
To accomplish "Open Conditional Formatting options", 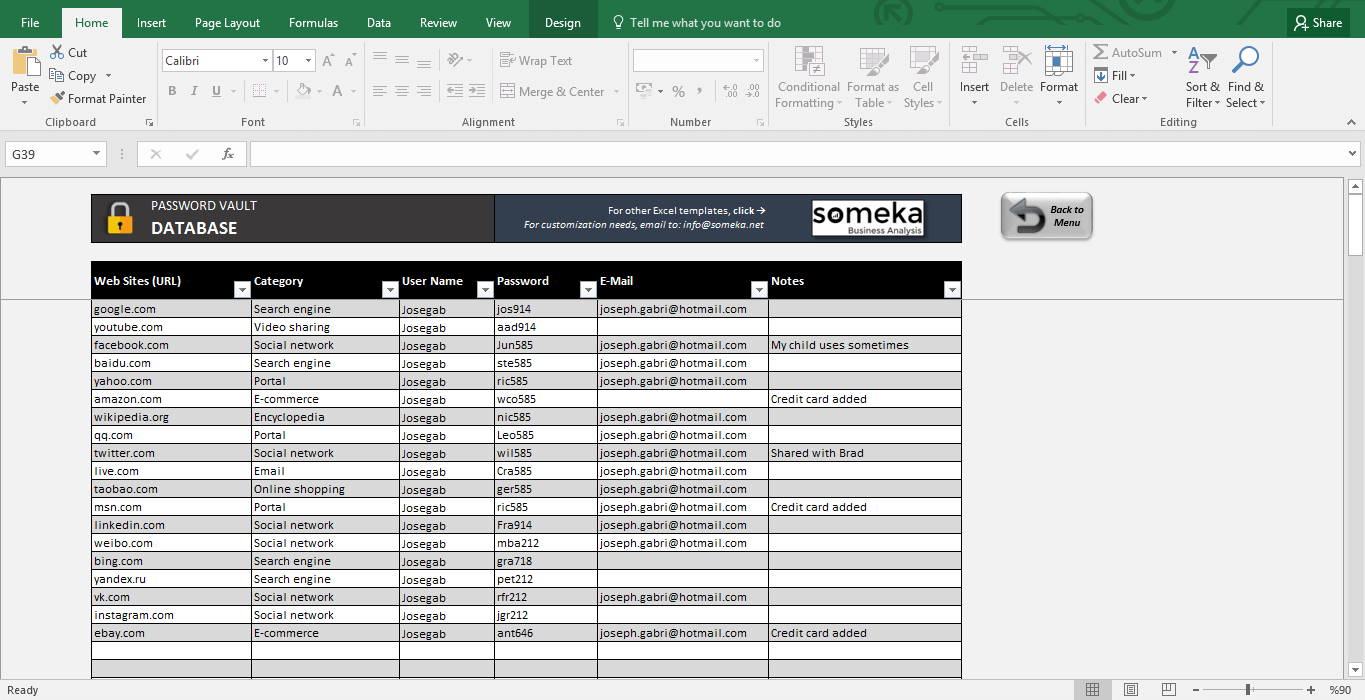I will (808, 78).
